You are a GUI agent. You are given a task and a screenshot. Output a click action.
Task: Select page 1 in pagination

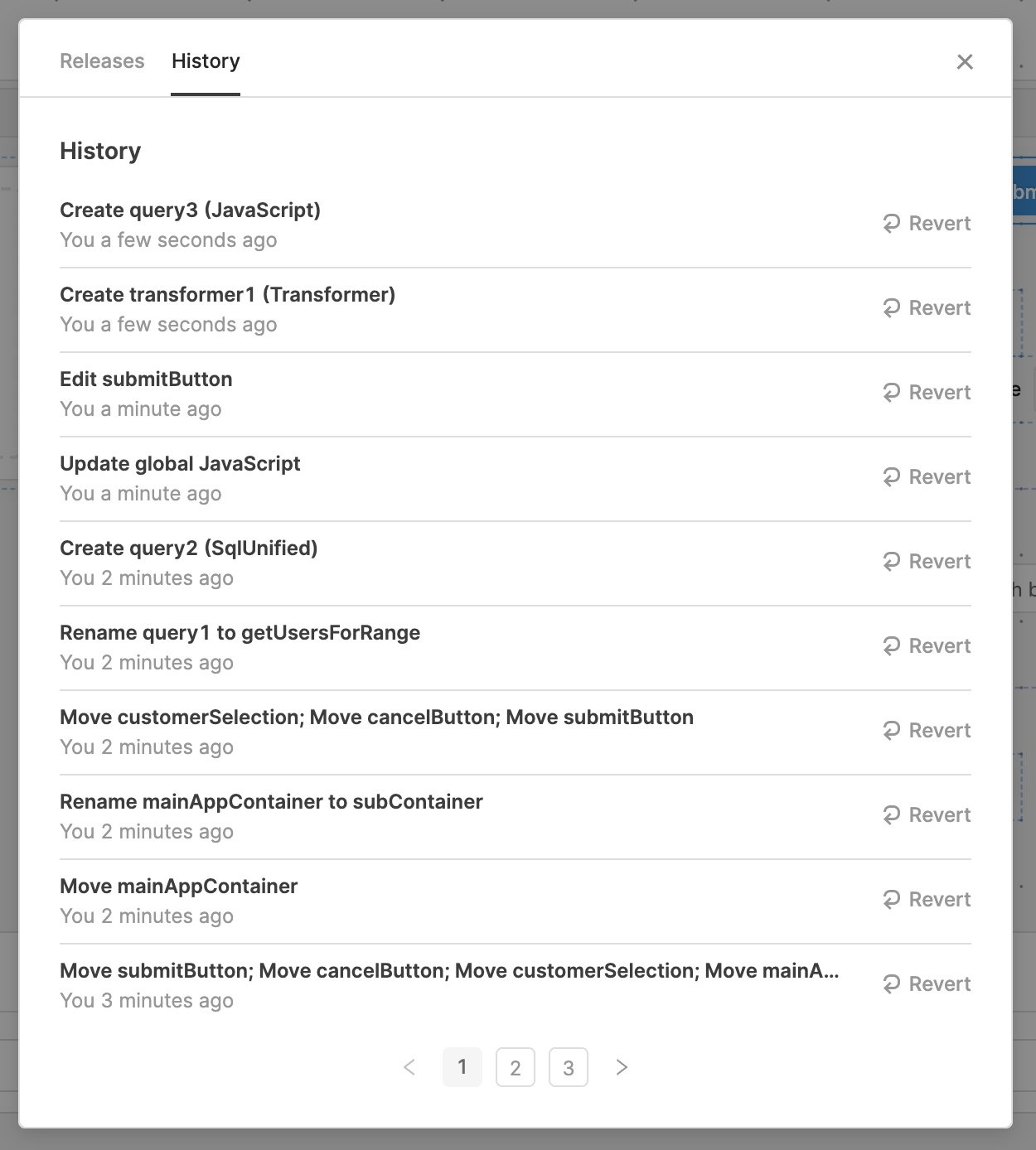462,1067
